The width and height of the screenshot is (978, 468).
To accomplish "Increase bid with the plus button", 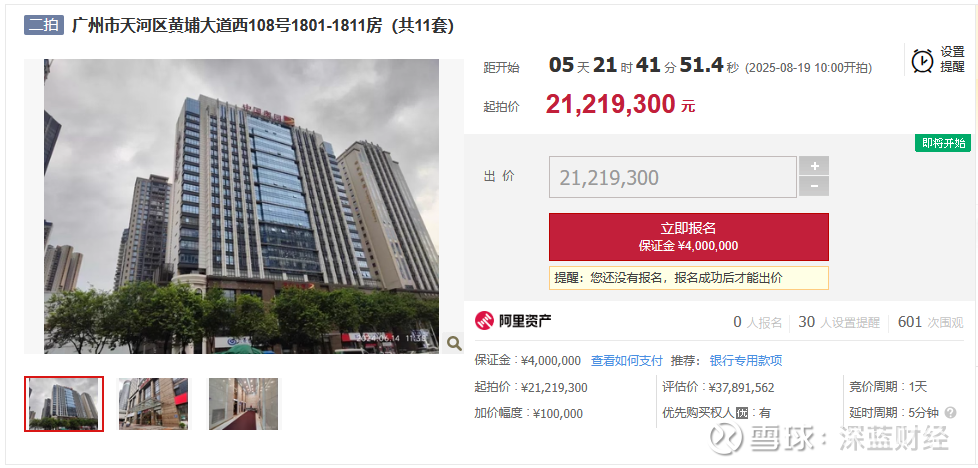I will [814, 166].
